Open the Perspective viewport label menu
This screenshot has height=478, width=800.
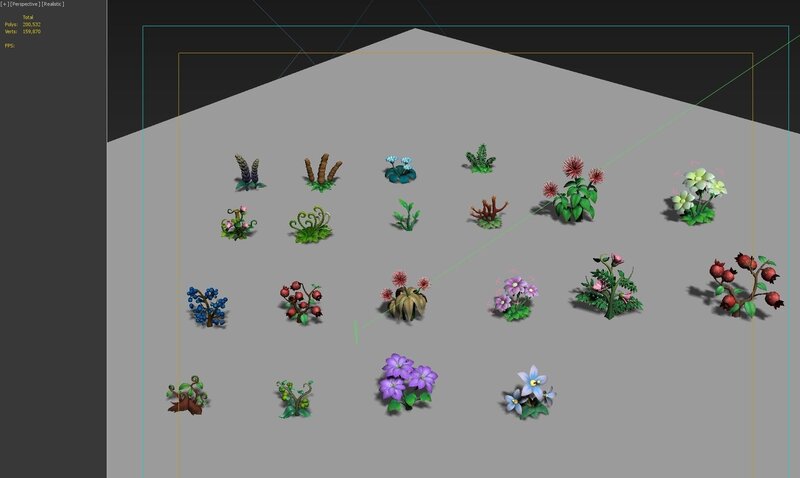click(x=24, y=5)
